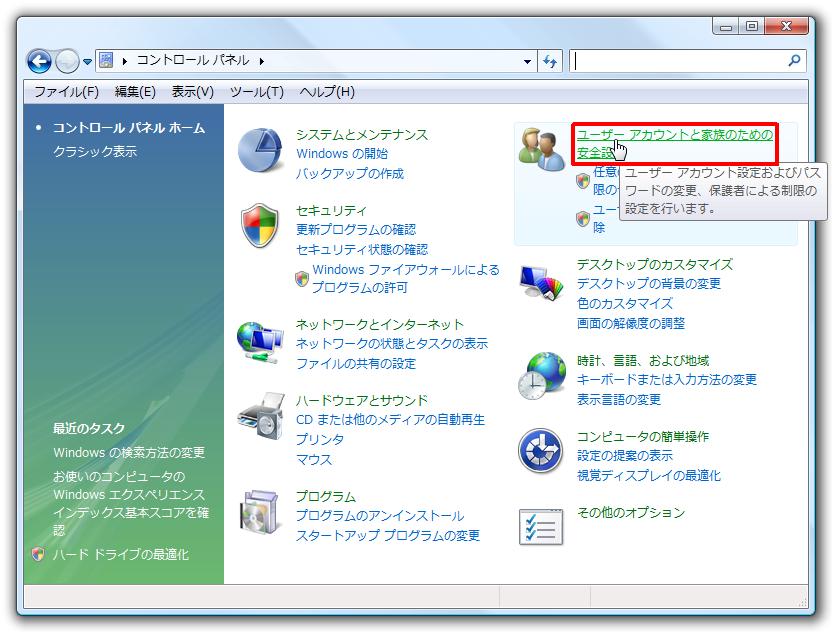Expand the breadcrumb arrow after コントロール パネル
Viewport: 832px width, 632px height.
(x=262, y=61)
